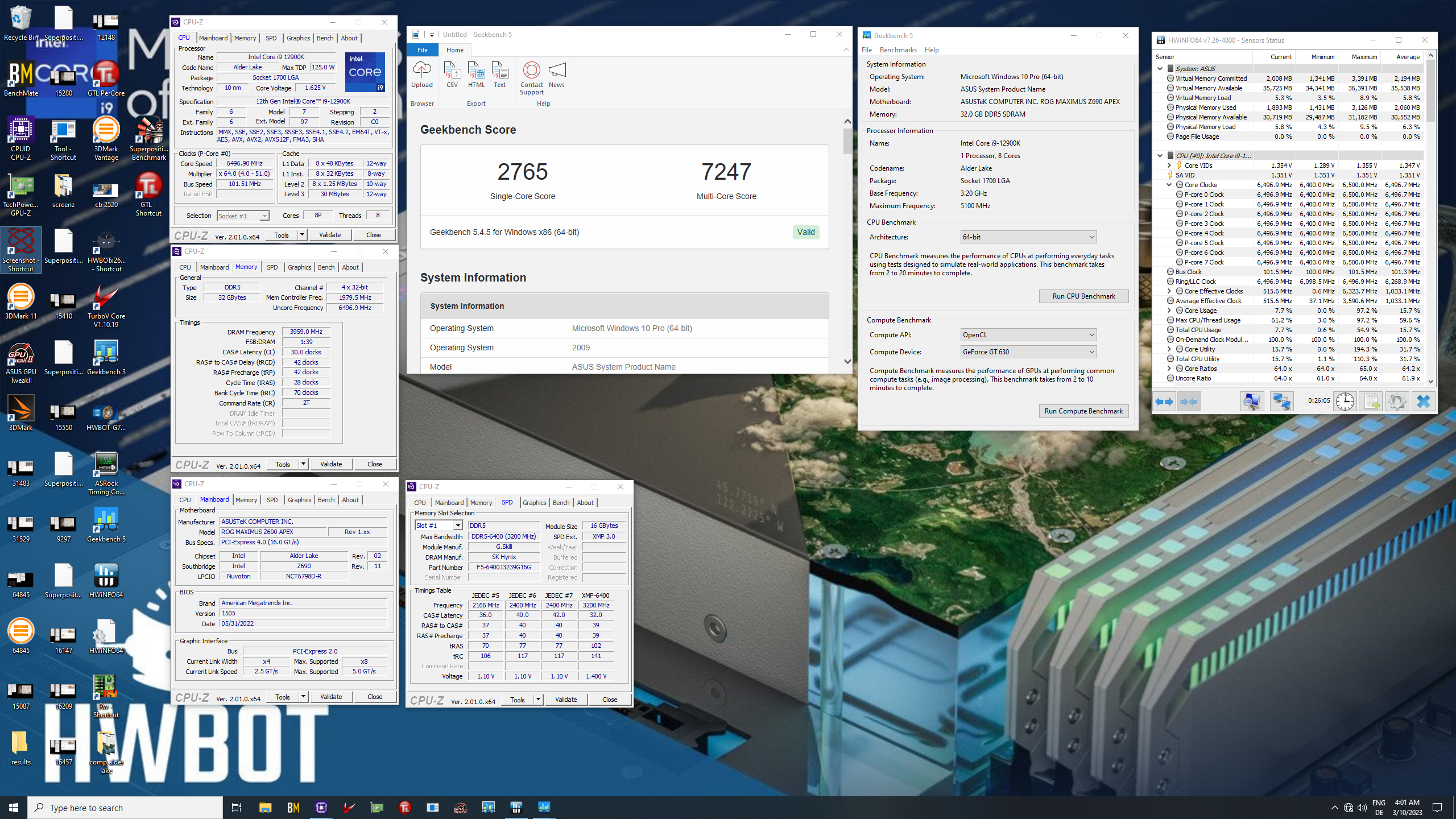The height and width of the screenshot is (819, 1456).
Task: Switch to SPD tab in CPU-Z Memory window
Action: tap(272, 267)
